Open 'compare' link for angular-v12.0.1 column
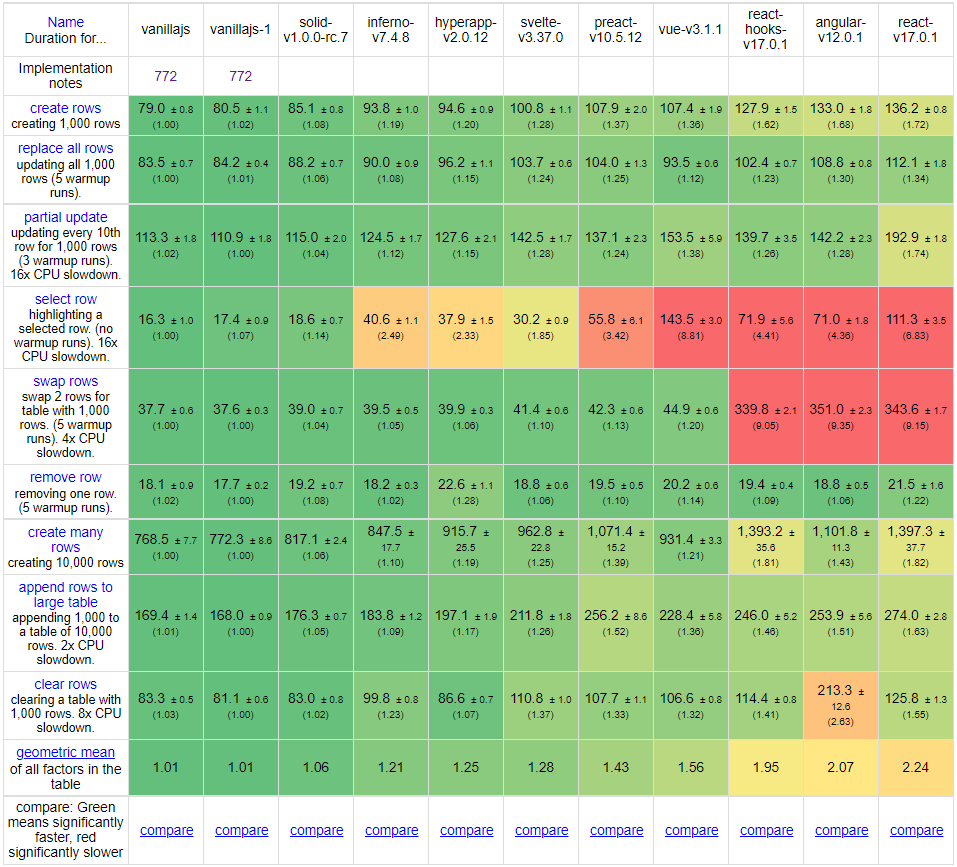This screenshot has height=867, width=957. point(841,830)
